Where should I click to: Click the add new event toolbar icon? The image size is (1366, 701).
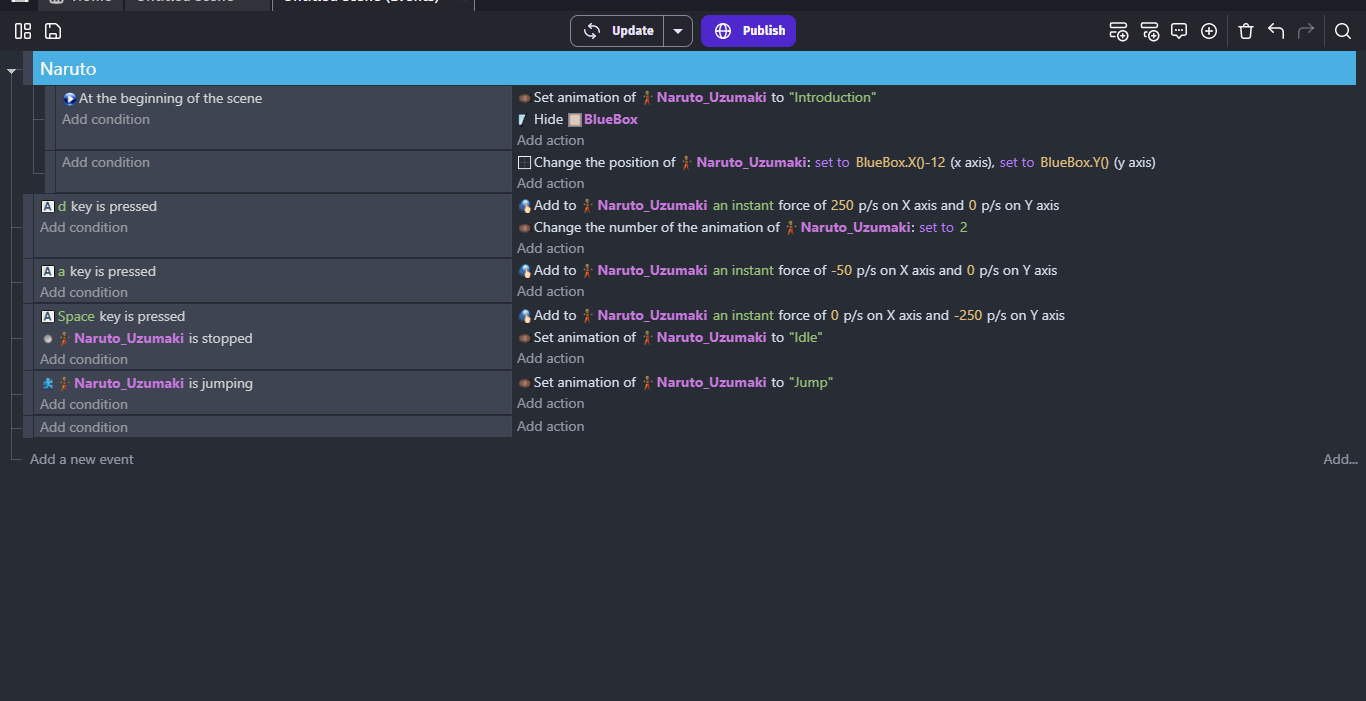(1119, 31)
